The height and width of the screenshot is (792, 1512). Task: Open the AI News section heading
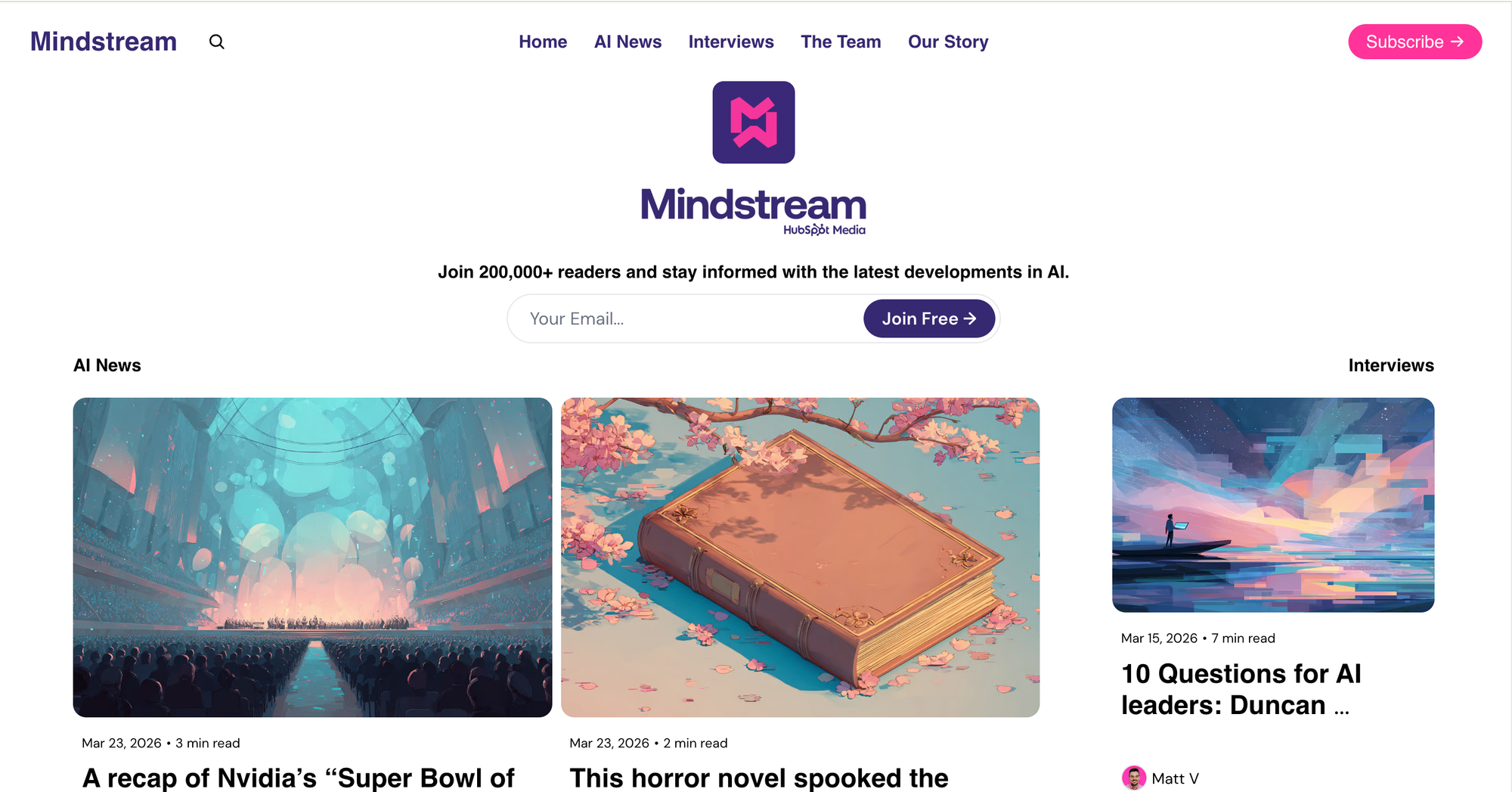coord(107,365)
